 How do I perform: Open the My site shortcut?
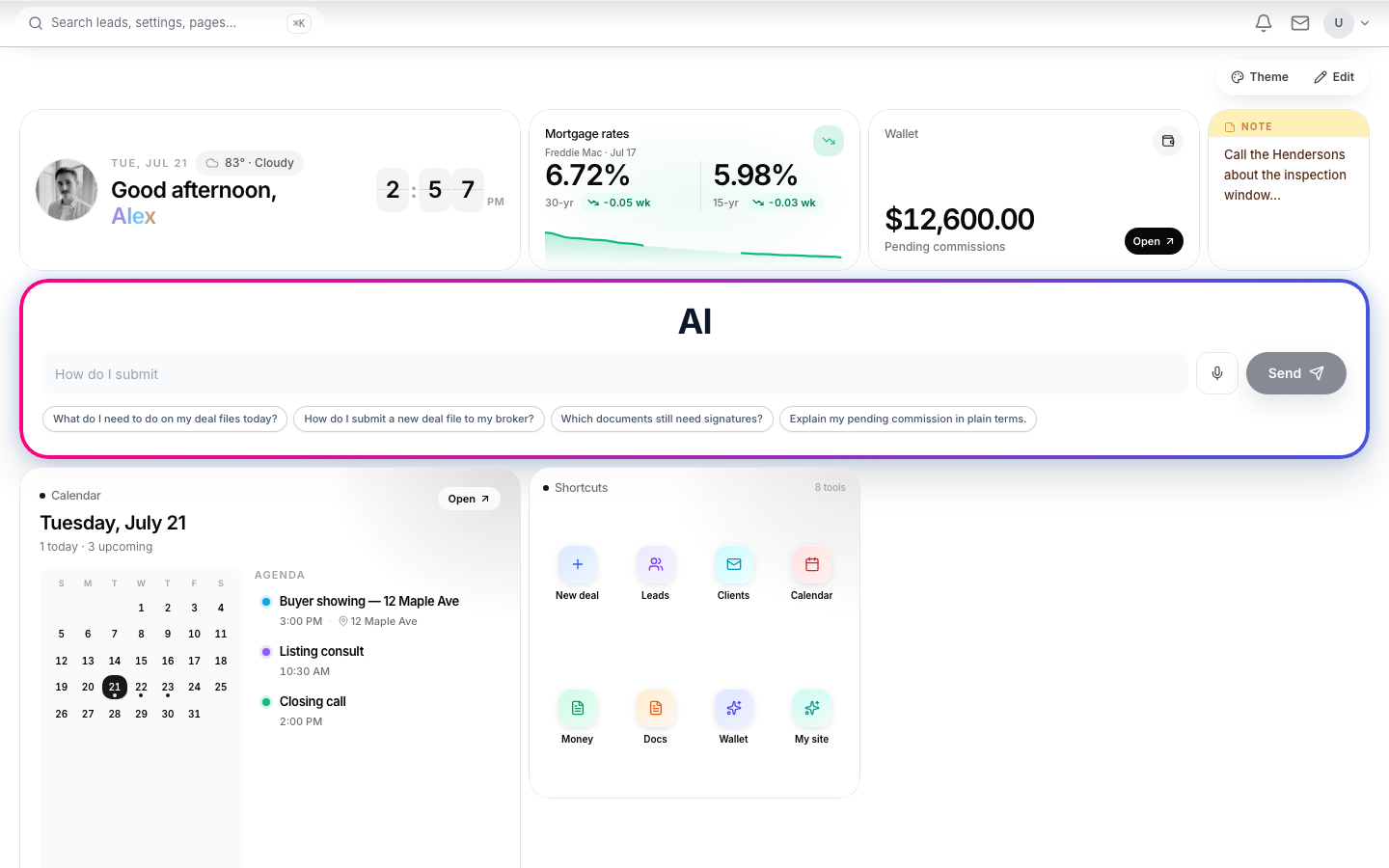(811, 717)
